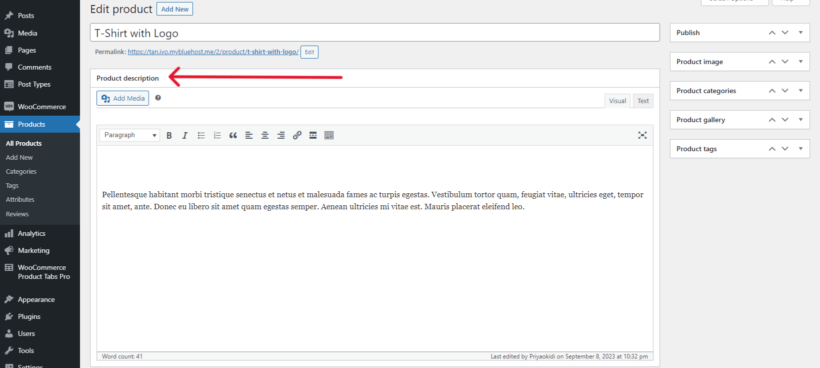820x368 pixels.
Task: Move the Publish panel down
Action: 785,32
